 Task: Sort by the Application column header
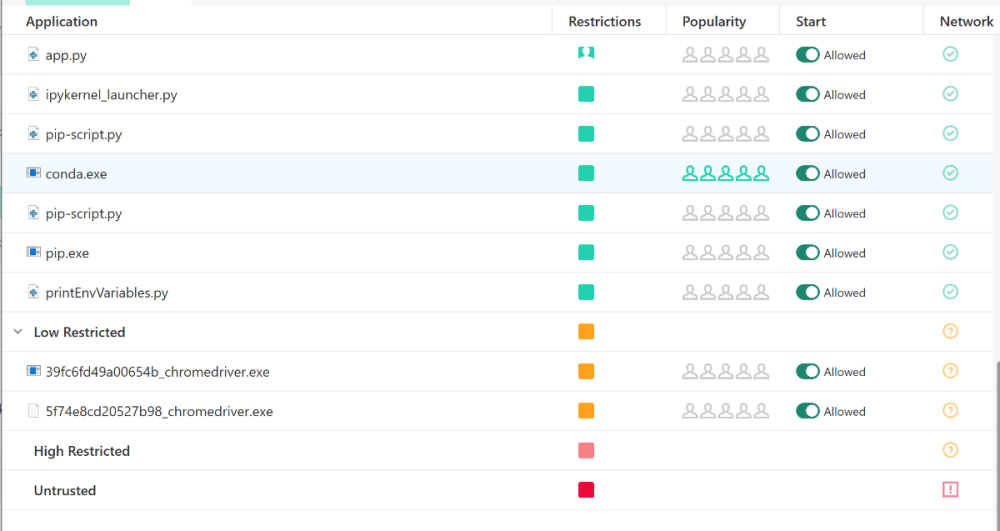[x=62, y=21]
